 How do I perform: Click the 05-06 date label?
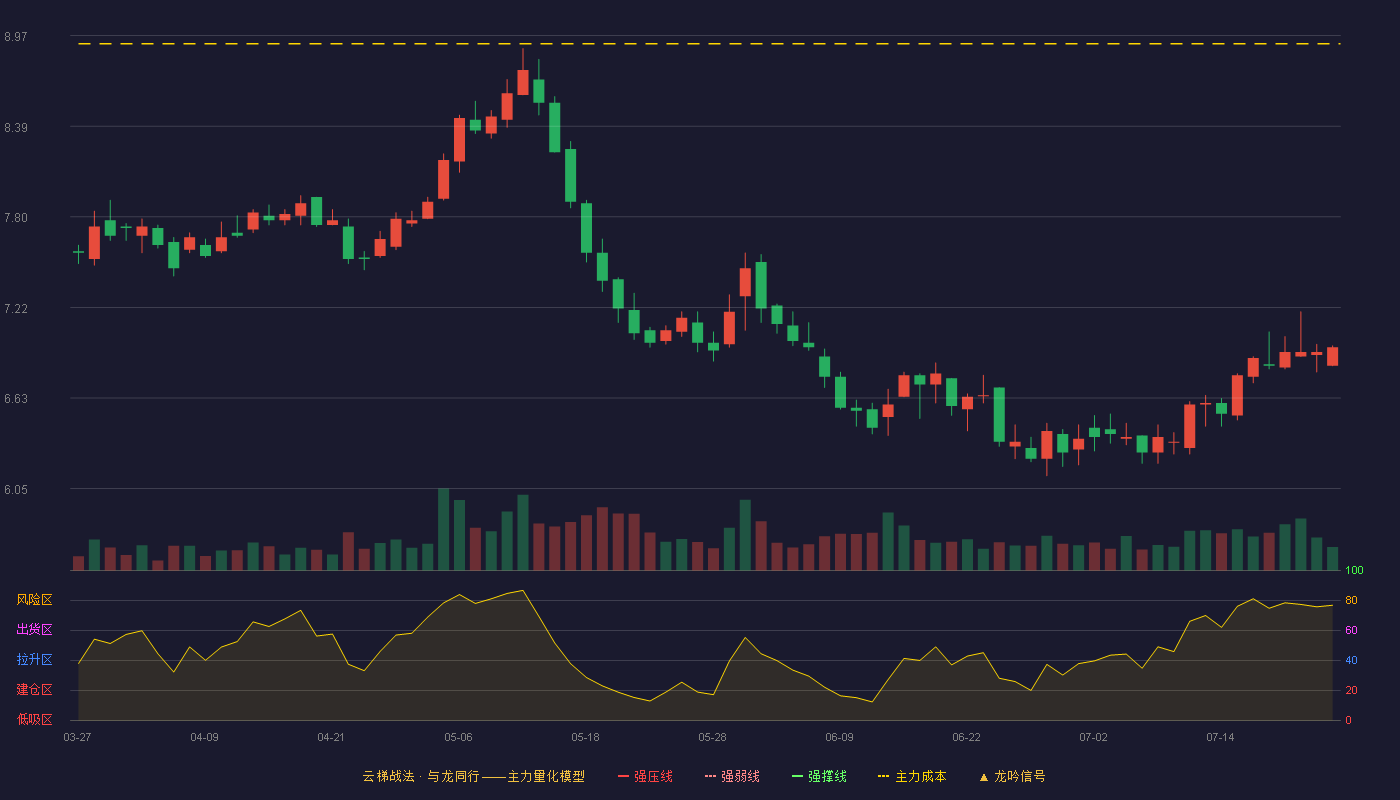458,737
